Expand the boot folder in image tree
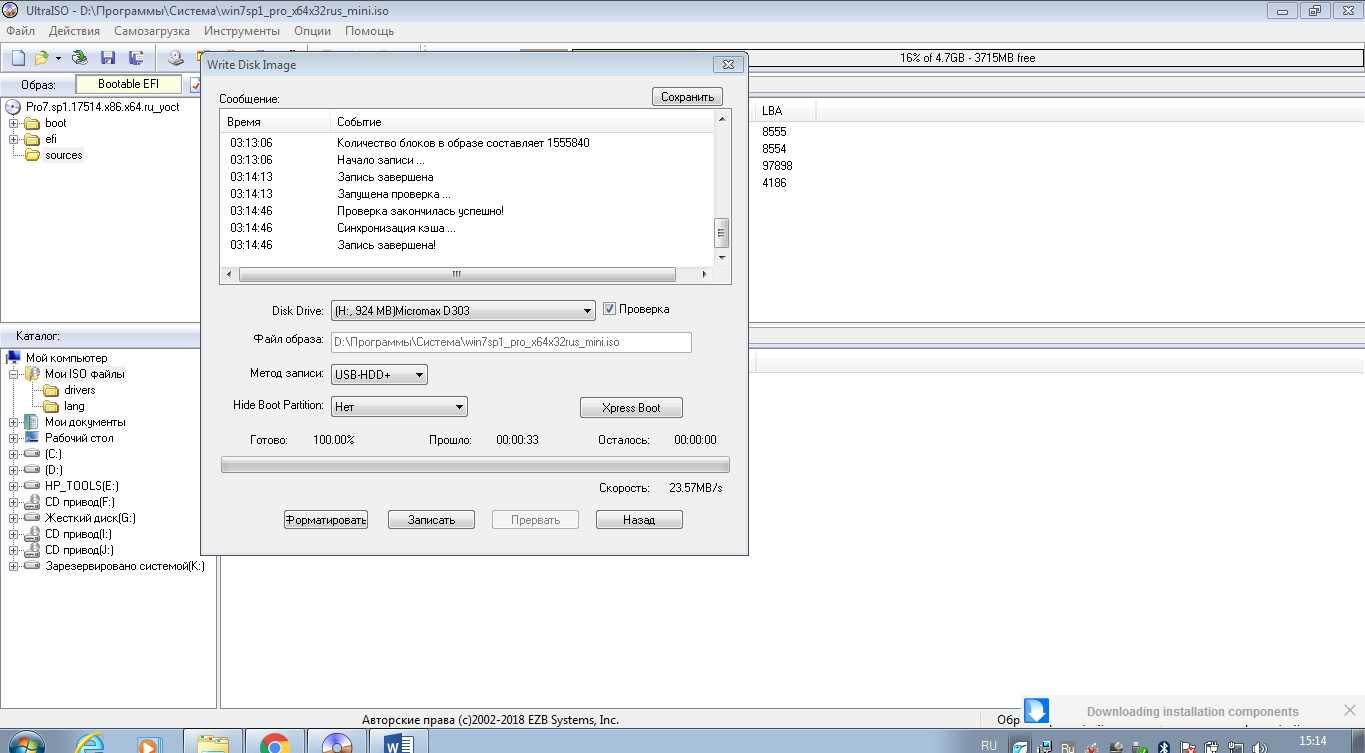 [14, 124]
